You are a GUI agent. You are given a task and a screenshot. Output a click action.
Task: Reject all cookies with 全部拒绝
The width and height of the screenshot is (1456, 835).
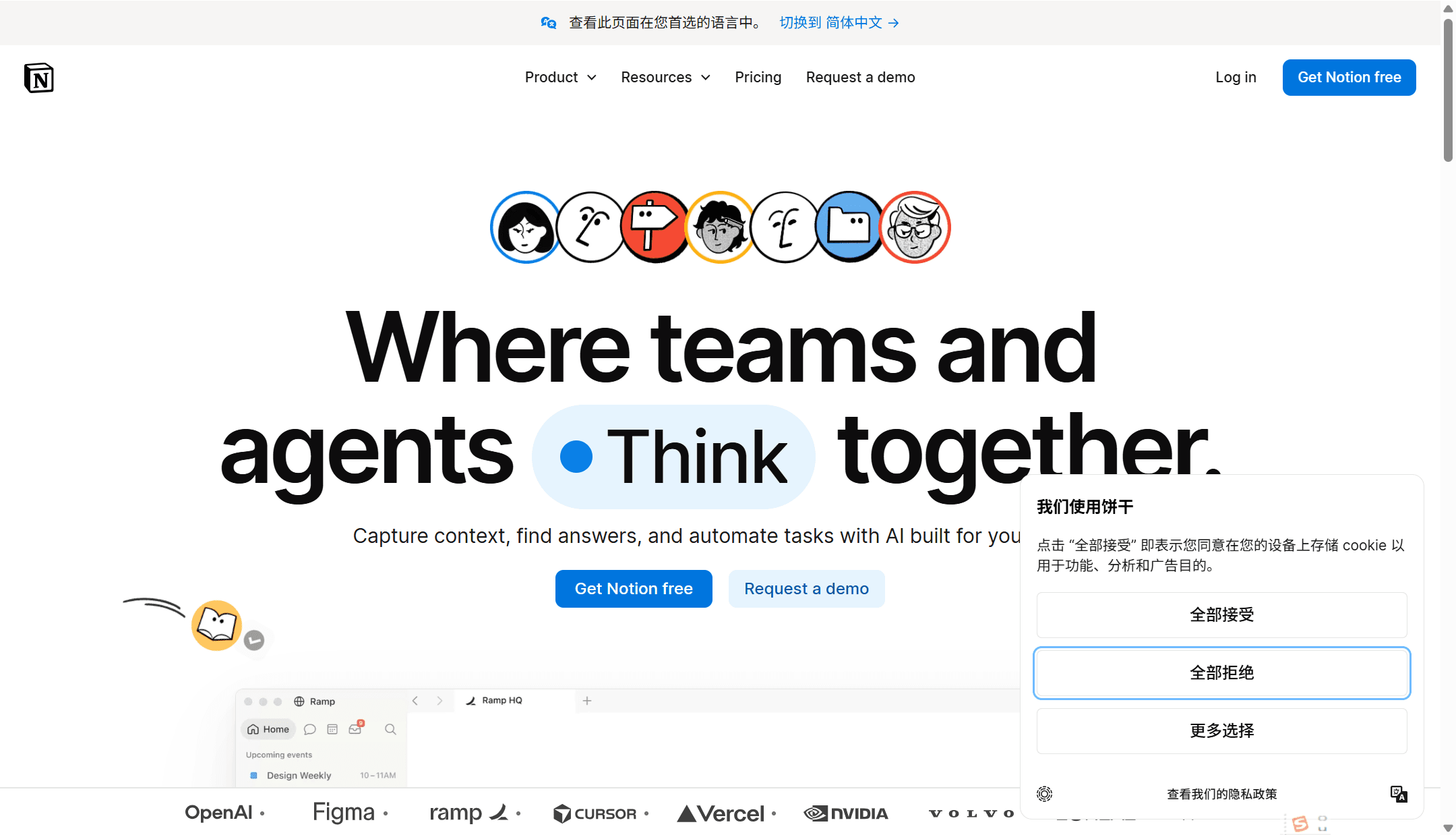[x=1222, y=673]
